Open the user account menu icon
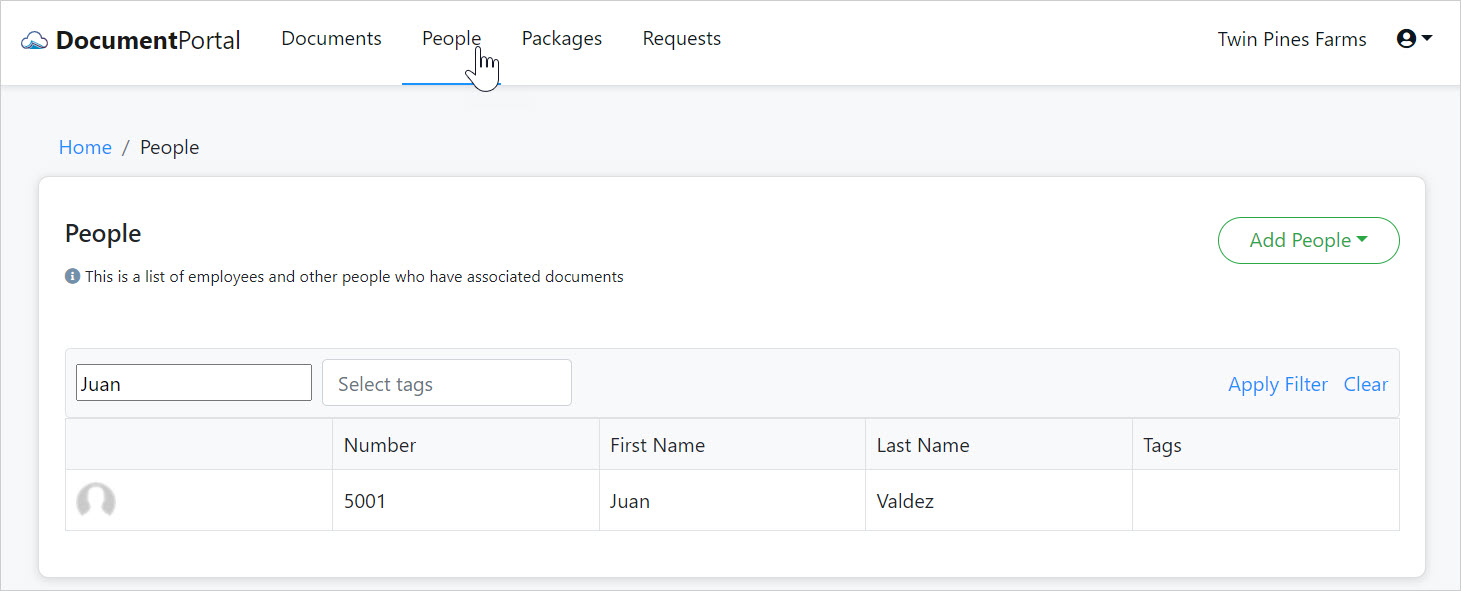 pos(1413,39)
